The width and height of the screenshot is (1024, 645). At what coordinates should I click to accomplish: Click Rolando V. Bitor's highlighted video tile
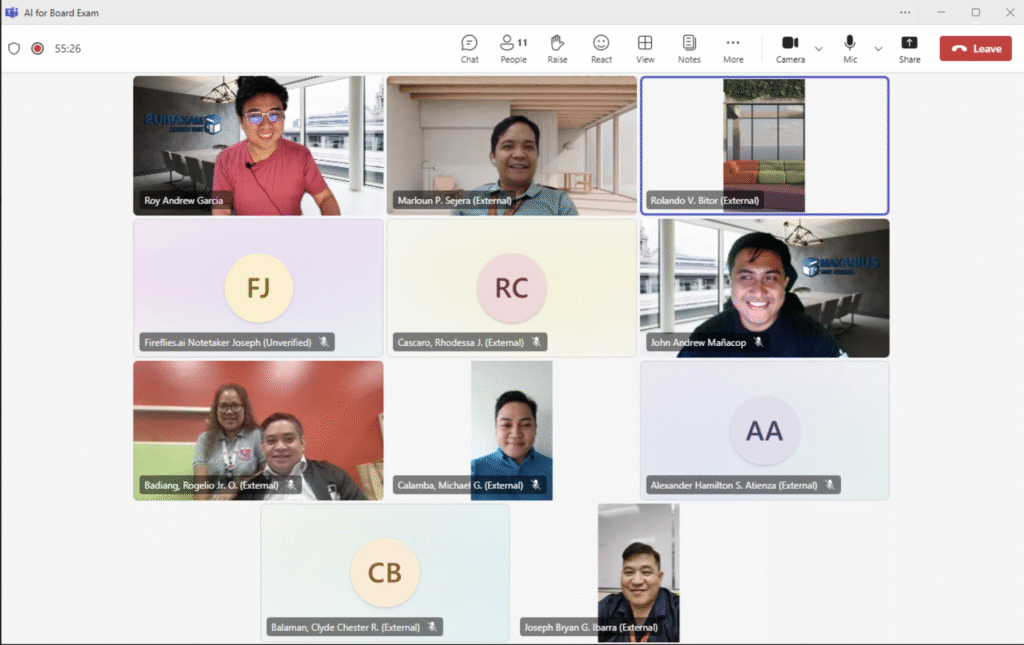pos(764,145)
